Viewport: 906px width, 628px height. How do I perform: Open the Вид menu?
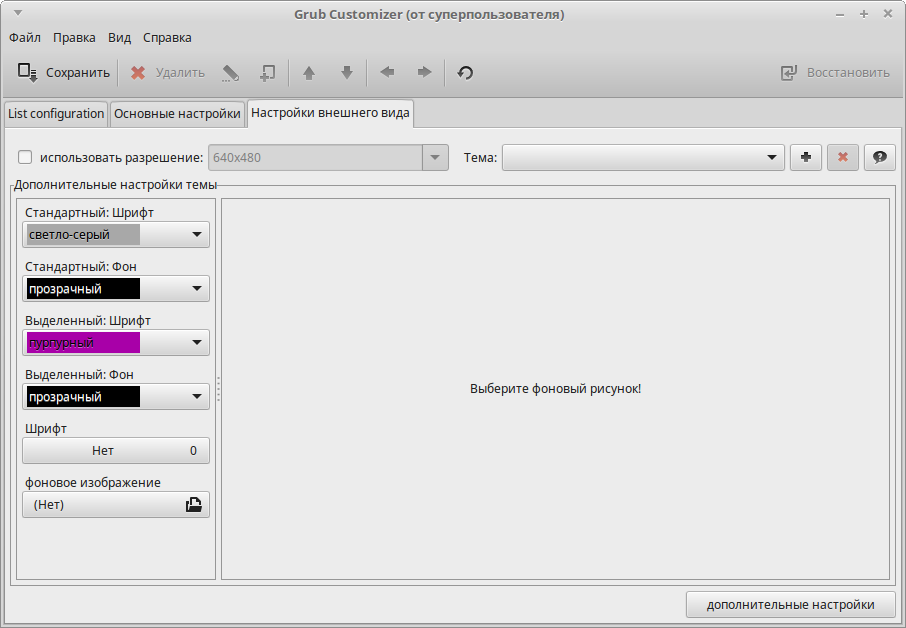click(120, 38)
